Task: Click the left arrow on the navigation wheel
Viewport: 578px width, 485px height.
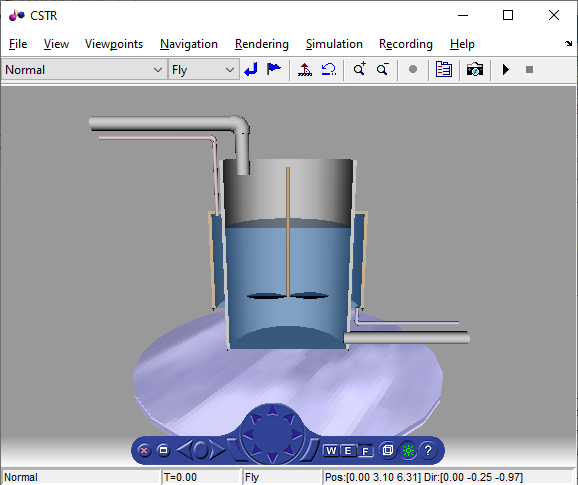Action: click(248, 434)
